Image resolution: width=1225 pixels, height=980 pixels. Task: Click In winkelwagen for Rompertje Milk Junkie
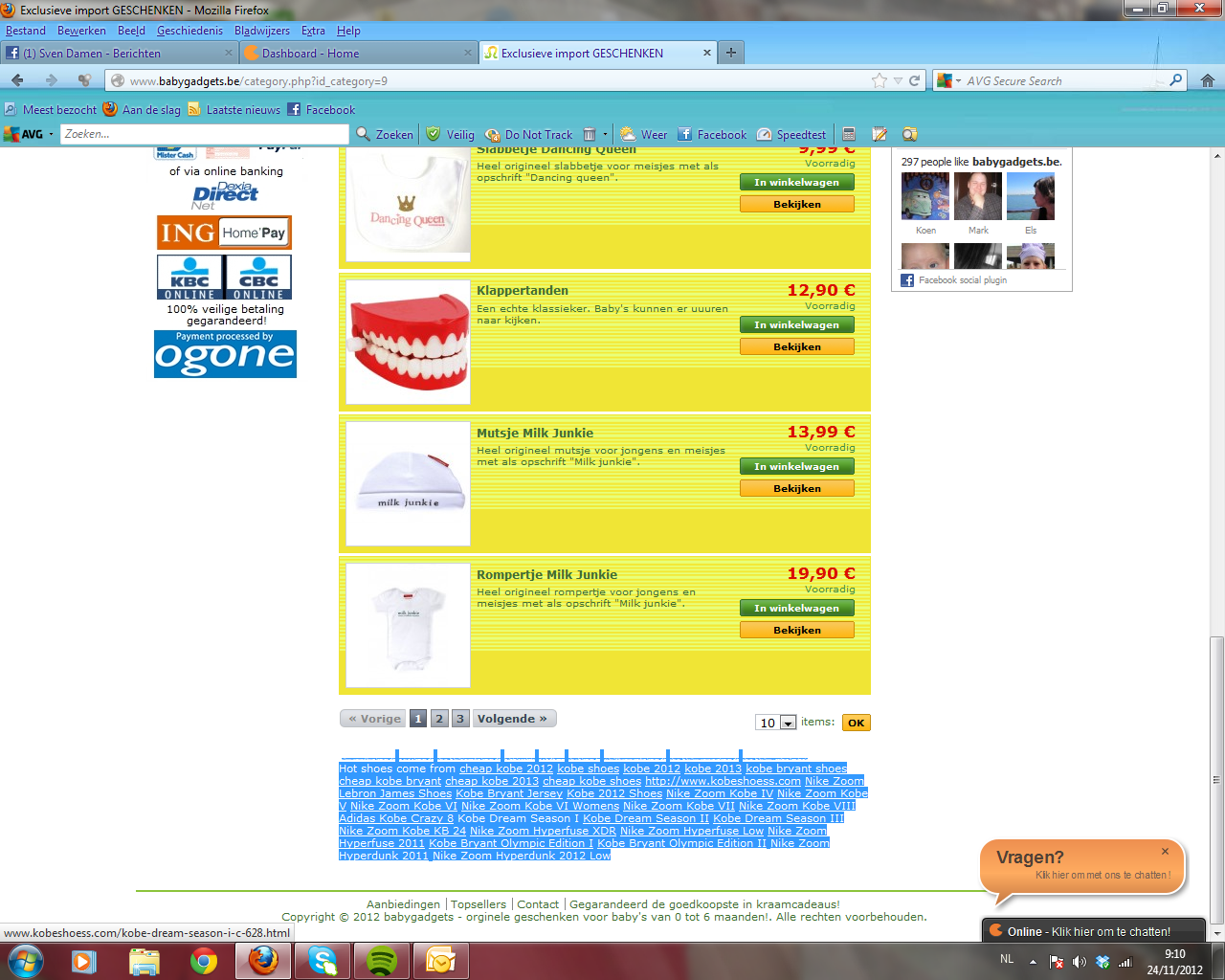tap(797, 609)
